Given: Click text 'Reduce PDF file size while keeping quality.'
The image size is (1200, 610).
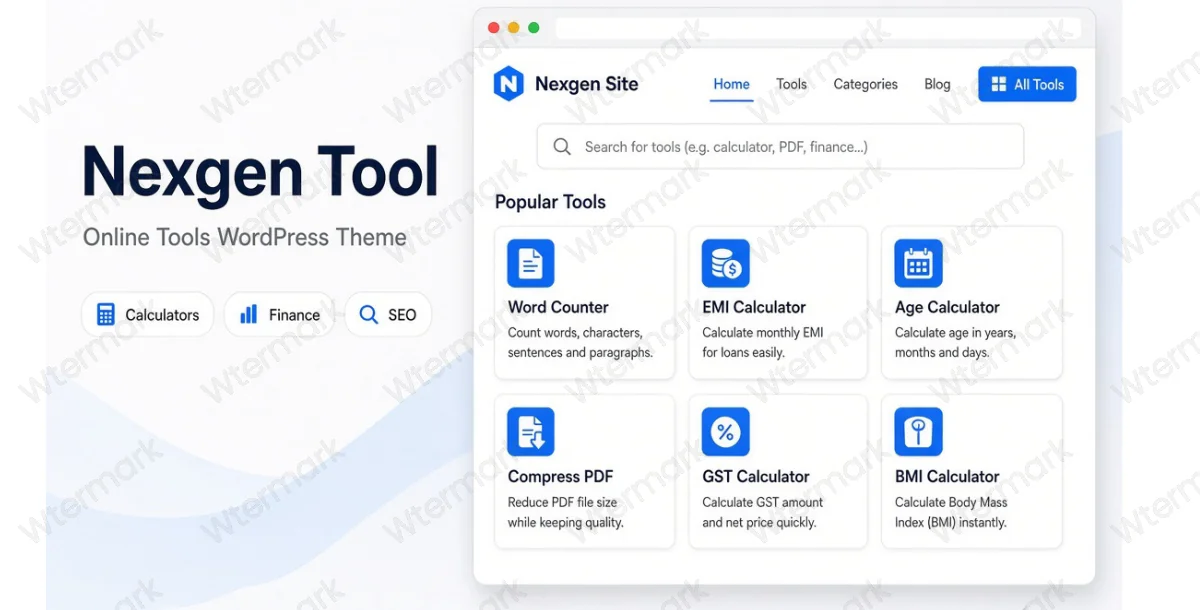Looking at the screenshot, I should 565,512.
